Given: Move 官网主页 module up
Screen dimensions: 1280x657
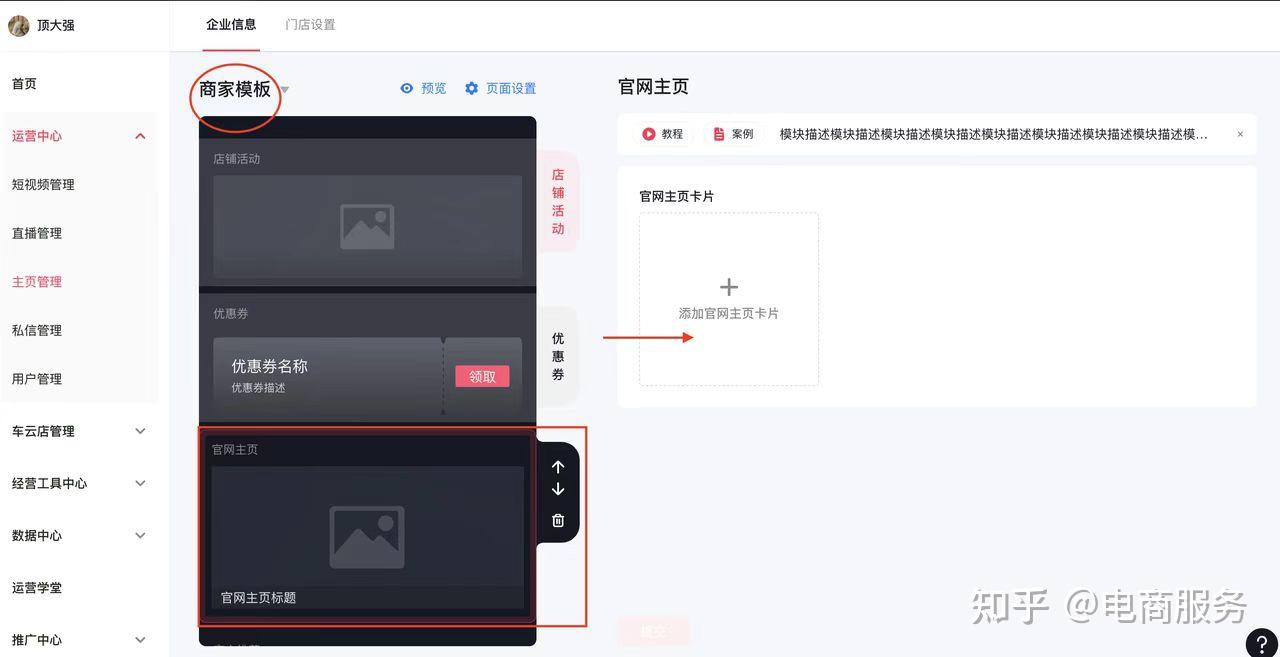Looking at the screenshot, I should (558, 467).
